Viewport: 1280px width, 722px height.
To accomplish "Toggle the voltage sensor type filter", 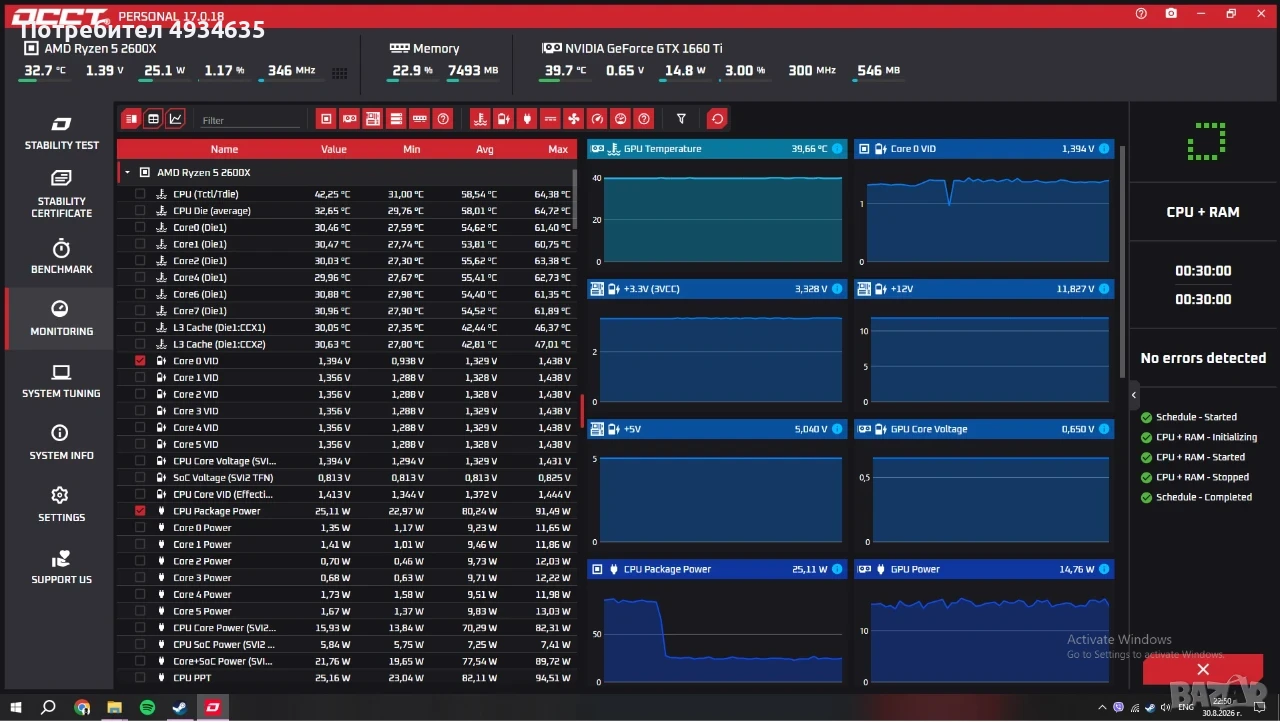I will (504, 119).
